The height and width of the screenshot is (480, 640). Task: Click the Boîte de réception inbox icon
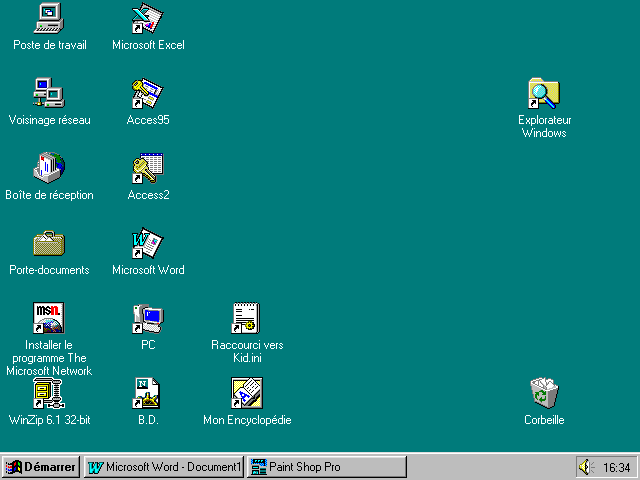click(49, 168)
